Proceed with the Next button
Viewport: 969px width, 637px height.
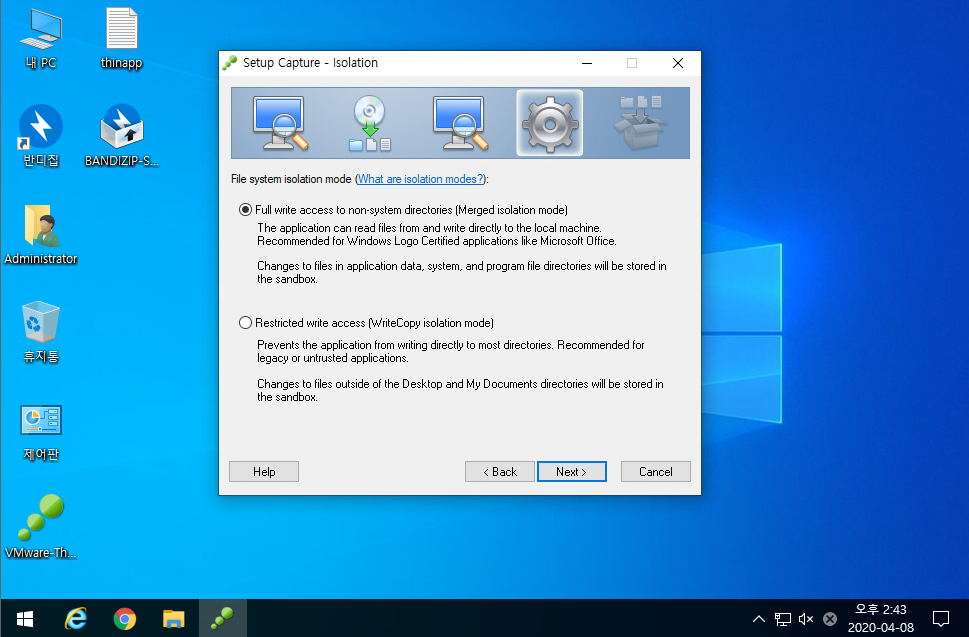[572, 471]
